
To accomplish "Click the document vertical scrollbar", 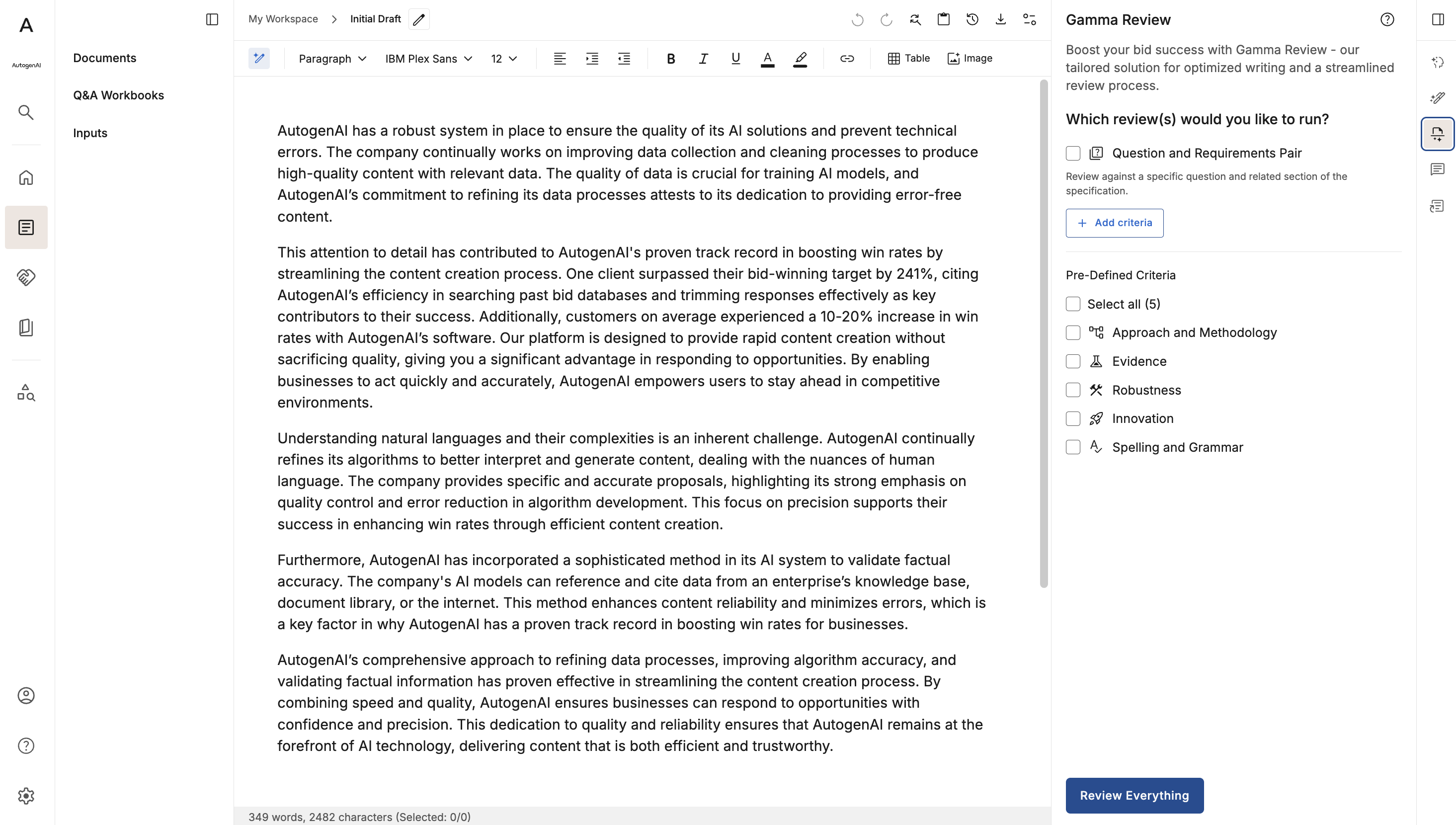I will pyautogui.click(x=1044, y=334).
